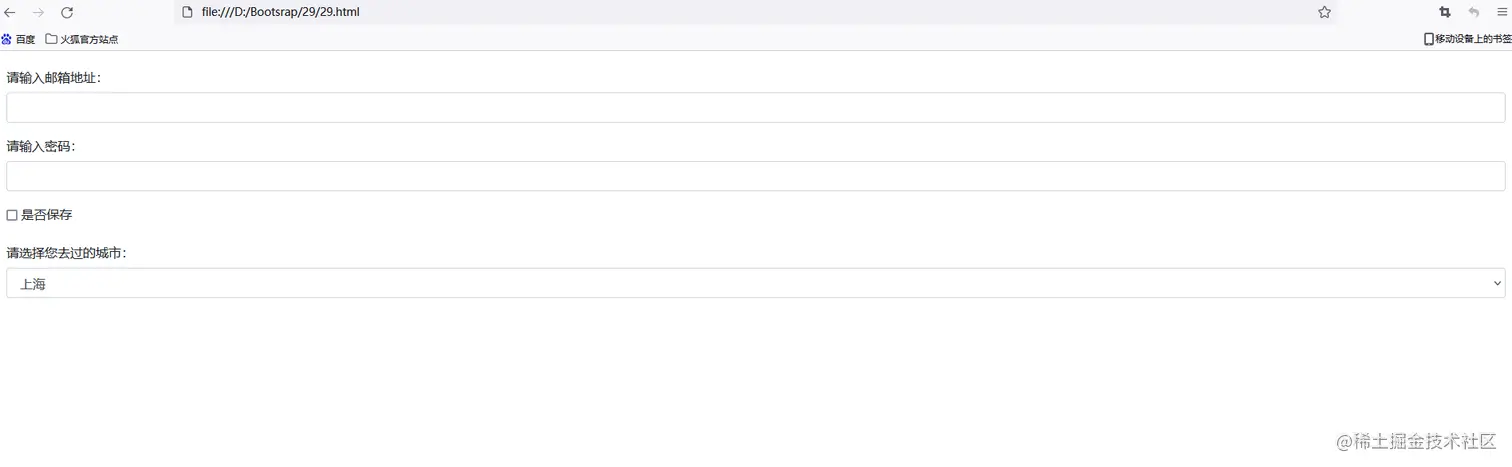Click the forward navigation arrow

pyautogui.click(x=39, y=12)
